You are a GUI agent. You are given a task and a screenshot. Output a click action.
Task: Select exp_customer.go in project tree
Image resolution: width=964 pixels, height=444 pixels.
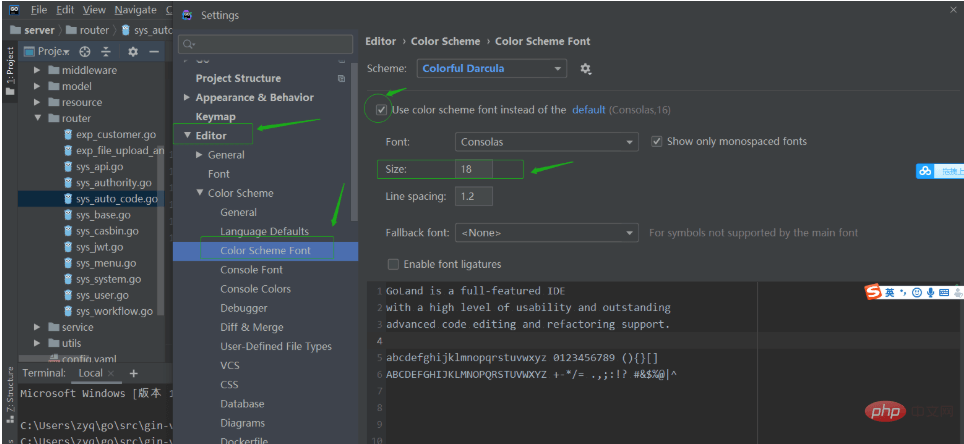coord(116,134)
